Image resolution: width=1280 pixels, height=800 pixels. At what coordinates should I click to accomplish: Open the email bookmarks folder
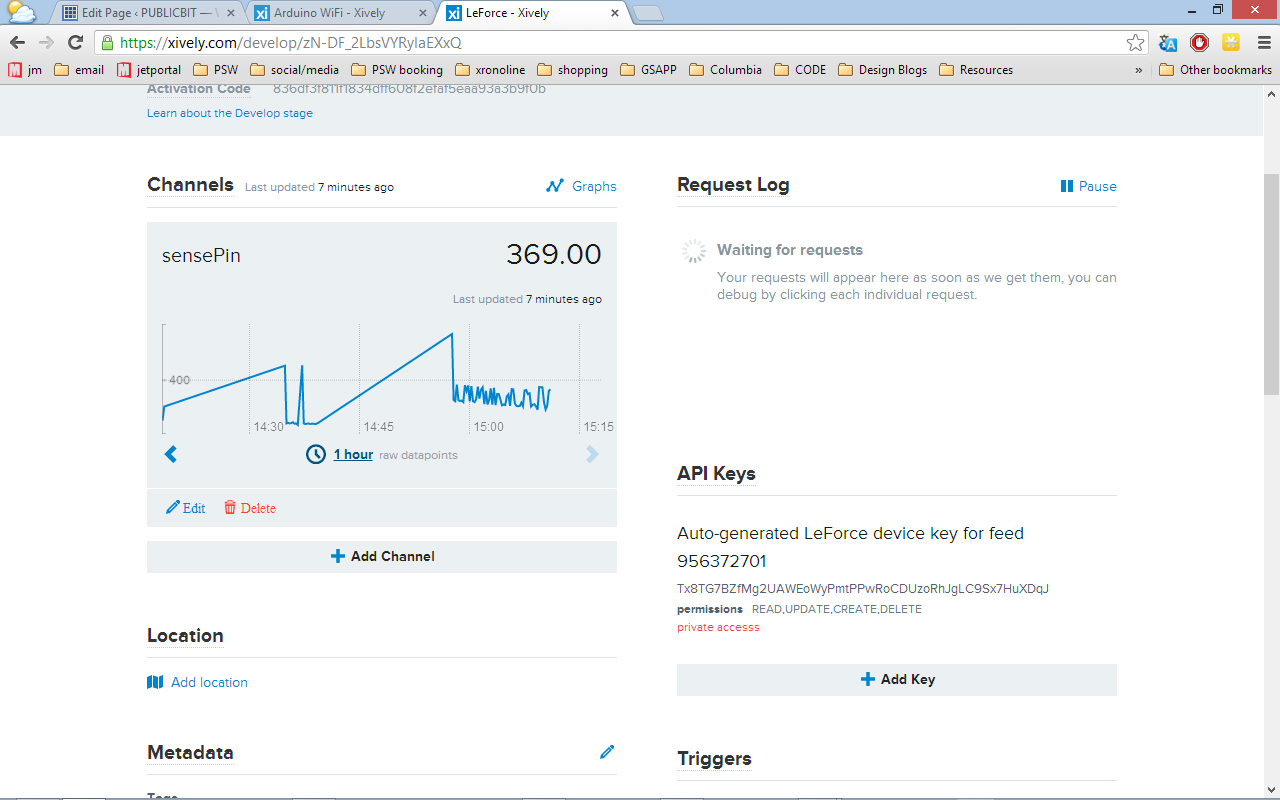79,70
